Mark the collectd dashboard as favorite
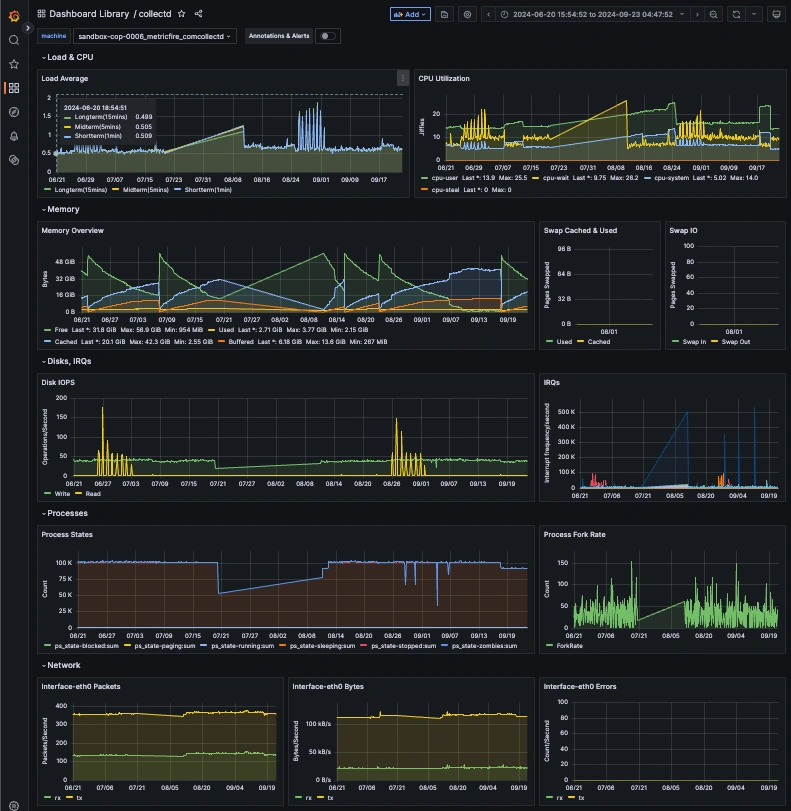The height and width of the screenshot is (811, 791). click(182, 14)
